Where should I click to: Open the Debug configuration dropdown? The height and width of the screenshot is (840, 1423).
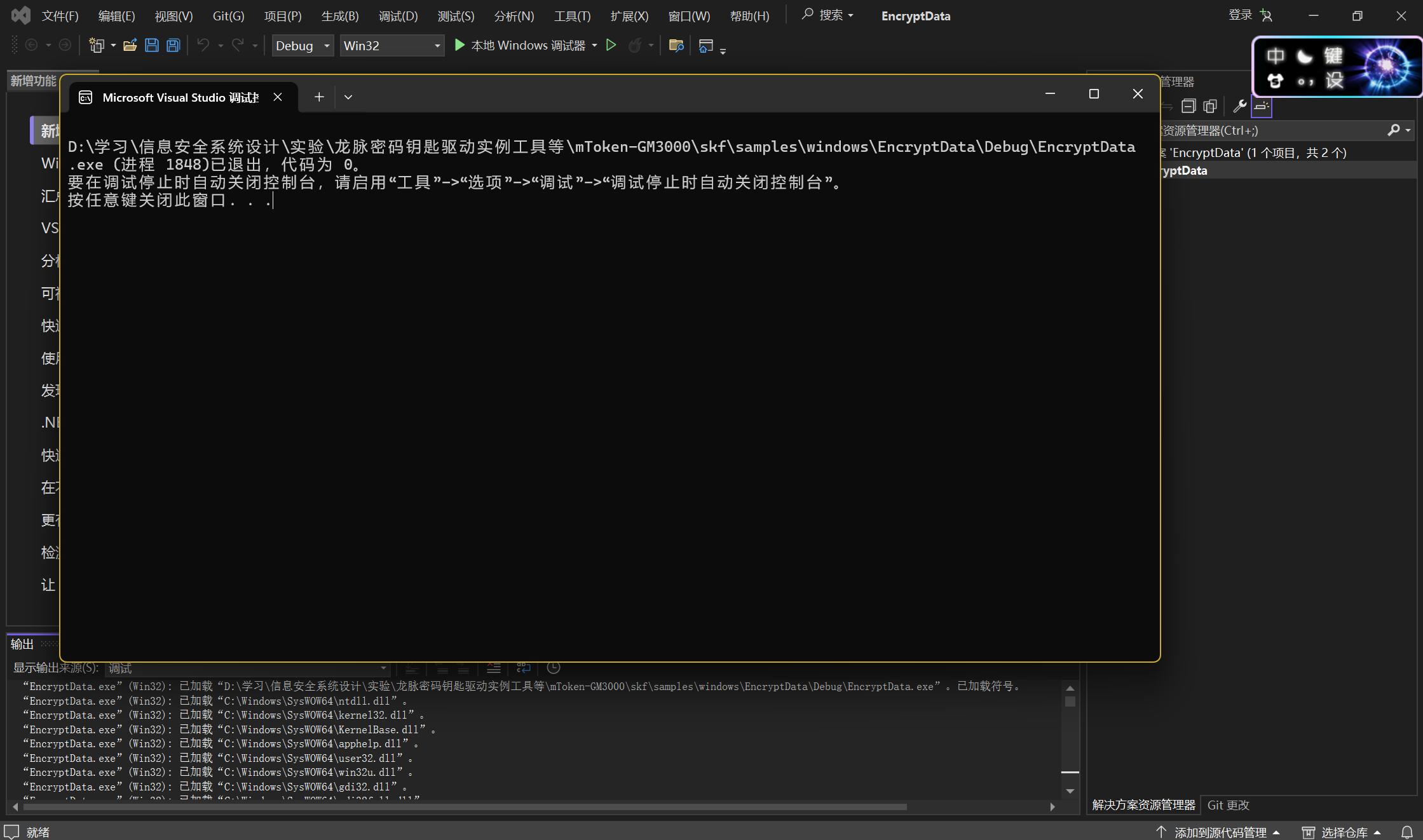303,45
